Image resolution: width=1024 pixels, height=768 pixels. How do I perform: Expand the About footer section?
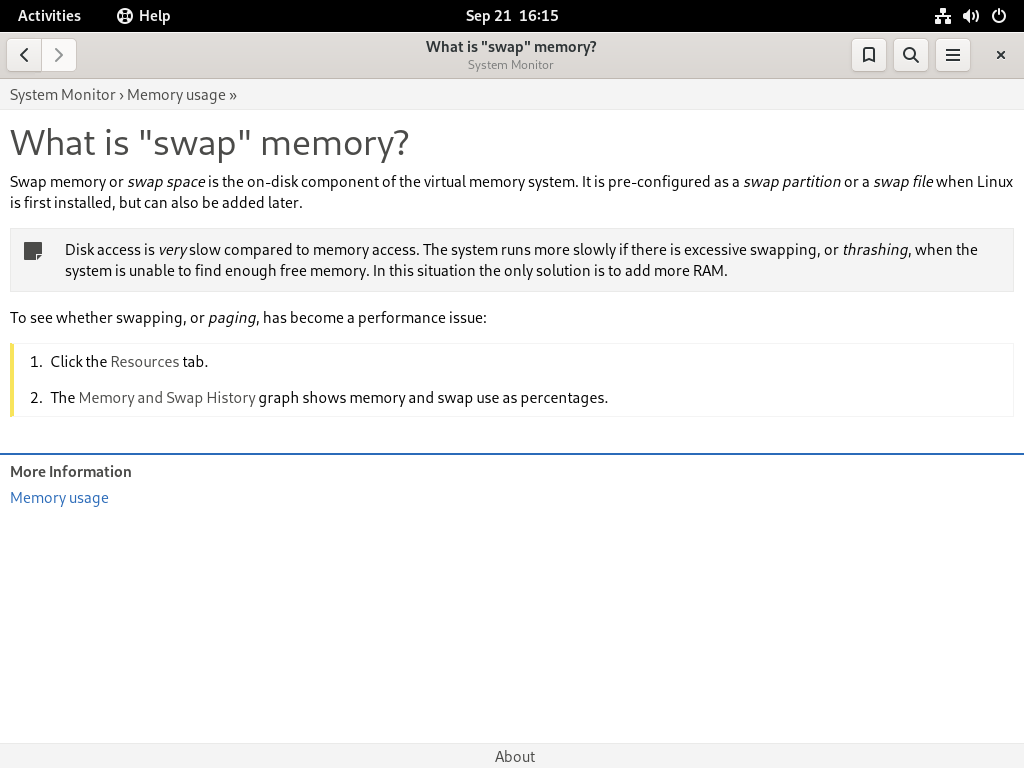515,756
